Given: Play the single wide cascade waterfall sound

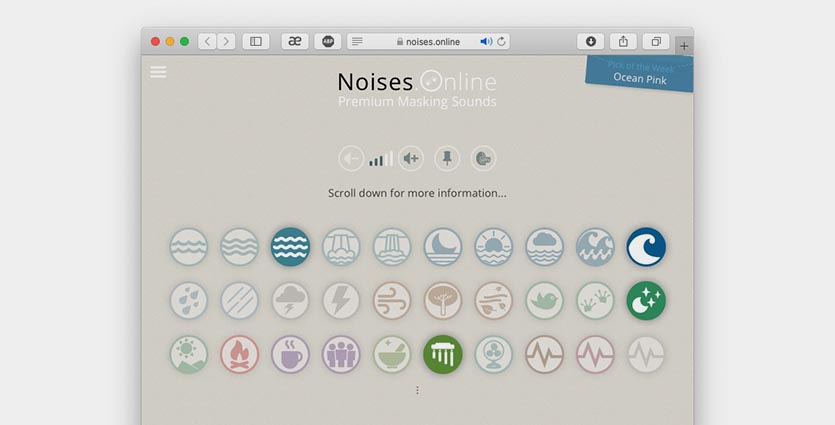Looking at the screenshot, I should [x=341, y=247].
